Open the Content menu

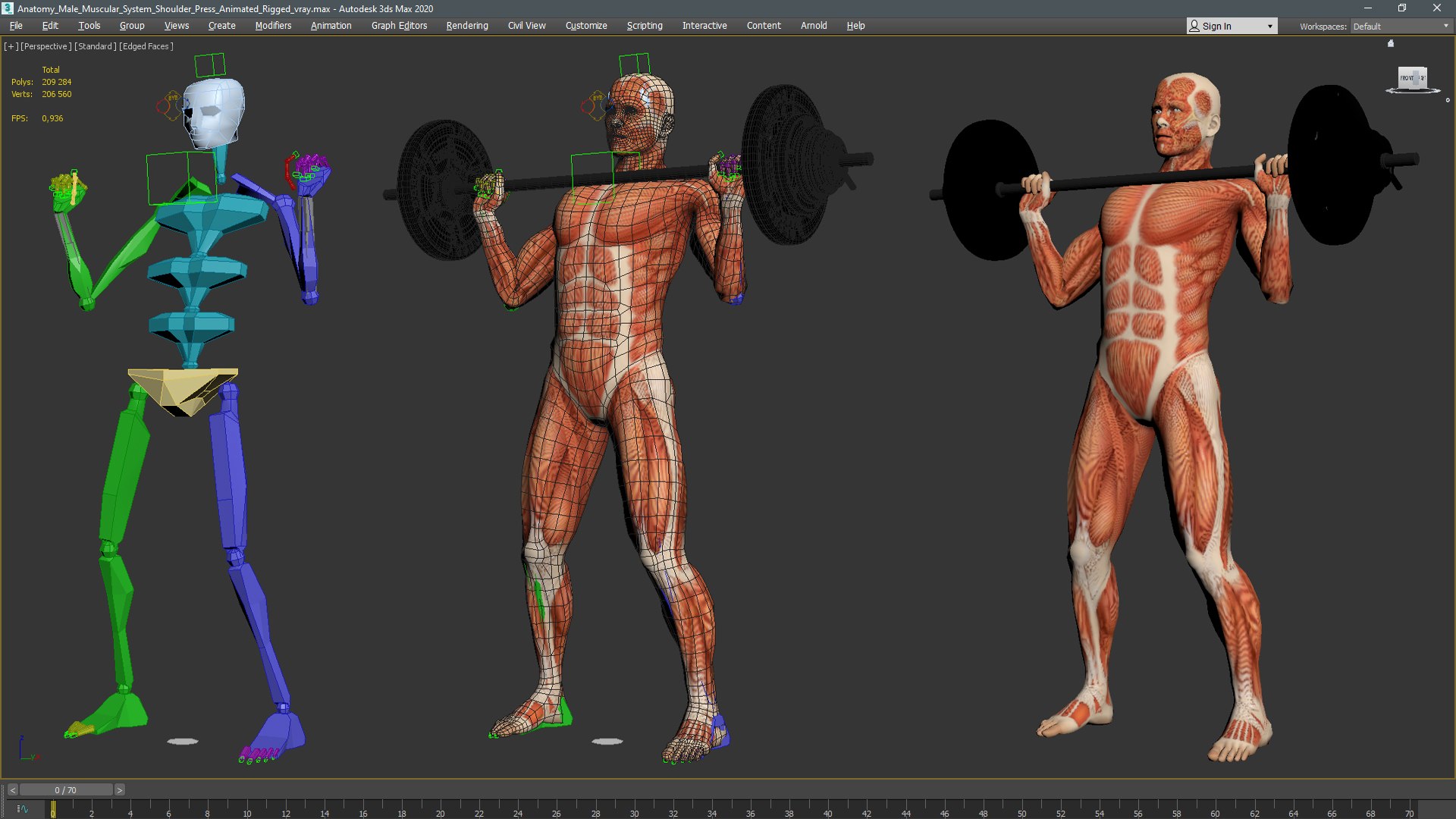pyautogui.click(x=764, y=26)
